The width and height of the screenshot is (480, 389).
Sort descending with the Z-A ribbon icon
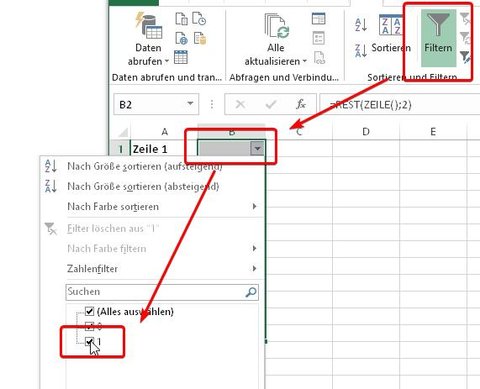click(361, 51)
